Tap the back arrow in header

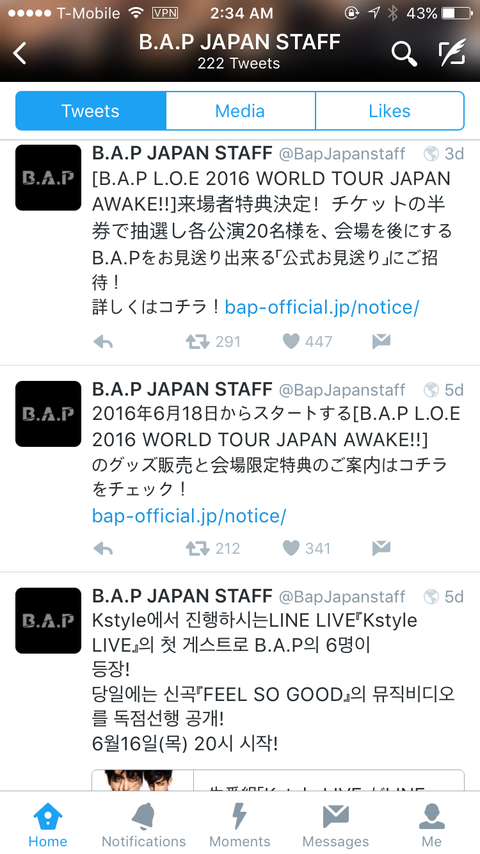click(20, 53)
